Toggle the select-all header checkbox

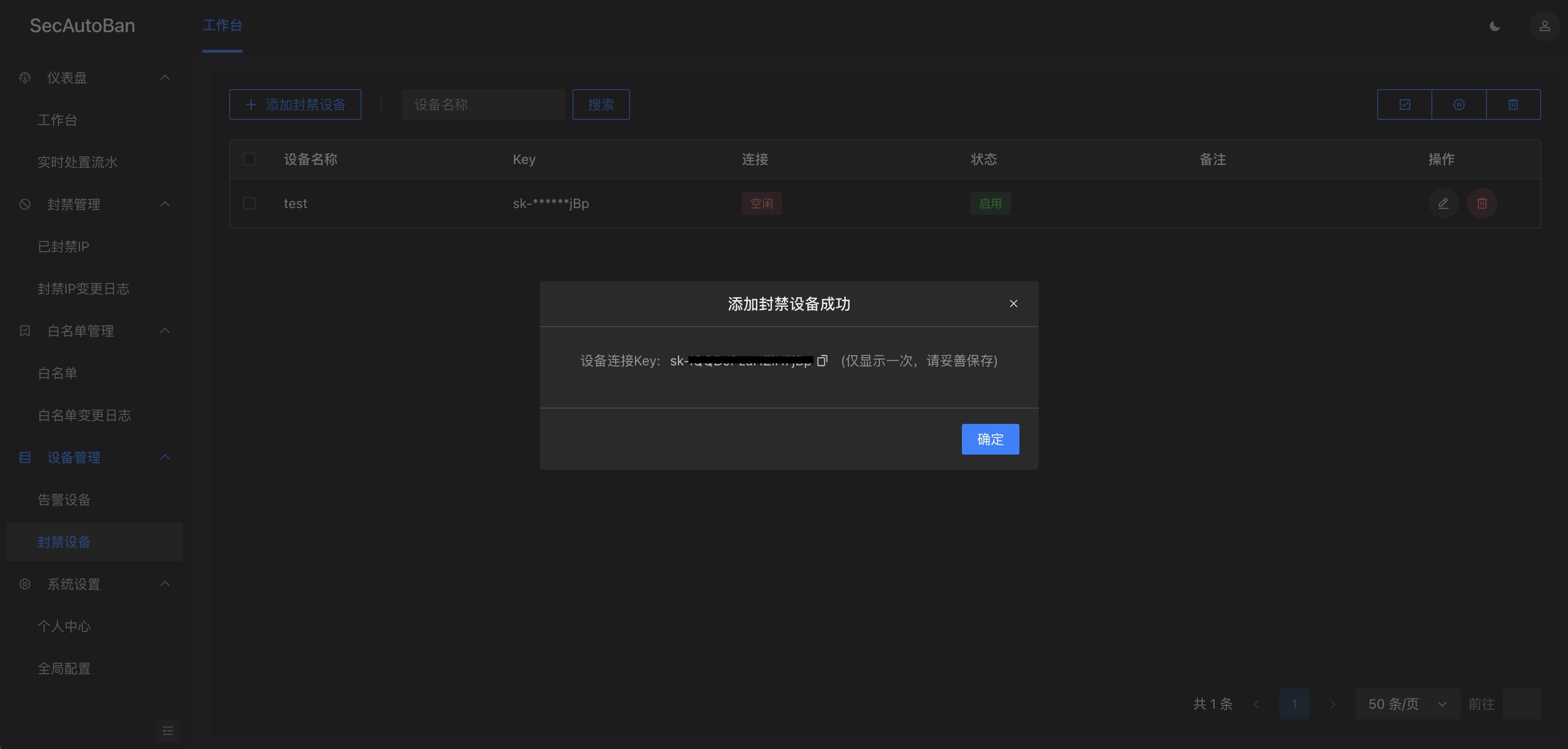pos(249,160)
